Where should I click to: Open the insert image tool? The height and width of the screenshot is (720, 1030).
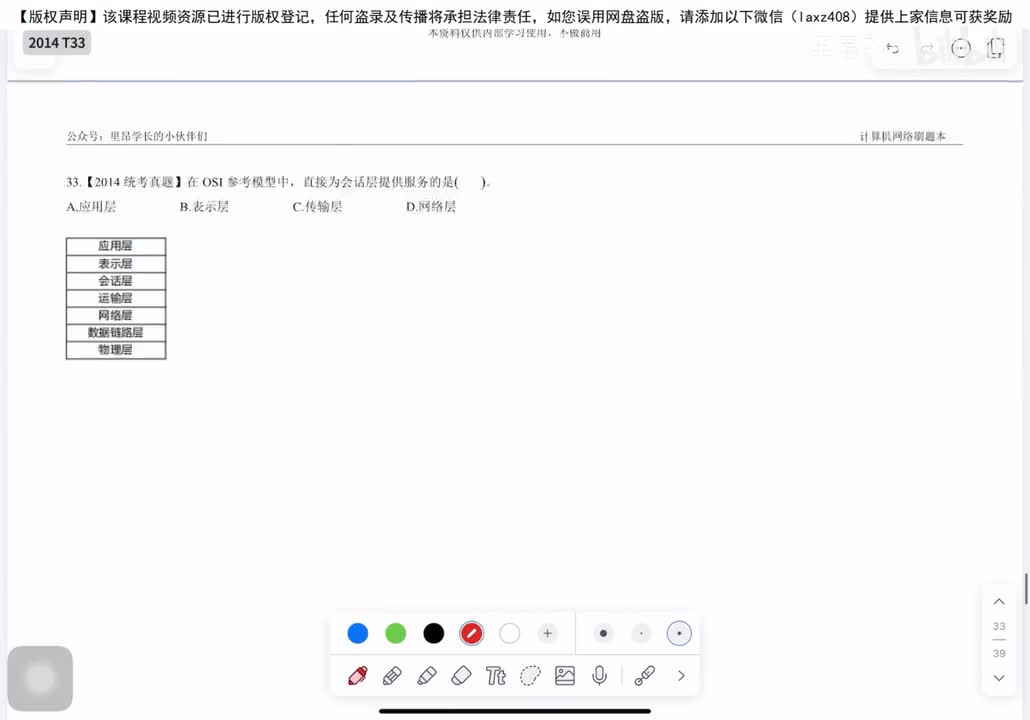point(565,675)
